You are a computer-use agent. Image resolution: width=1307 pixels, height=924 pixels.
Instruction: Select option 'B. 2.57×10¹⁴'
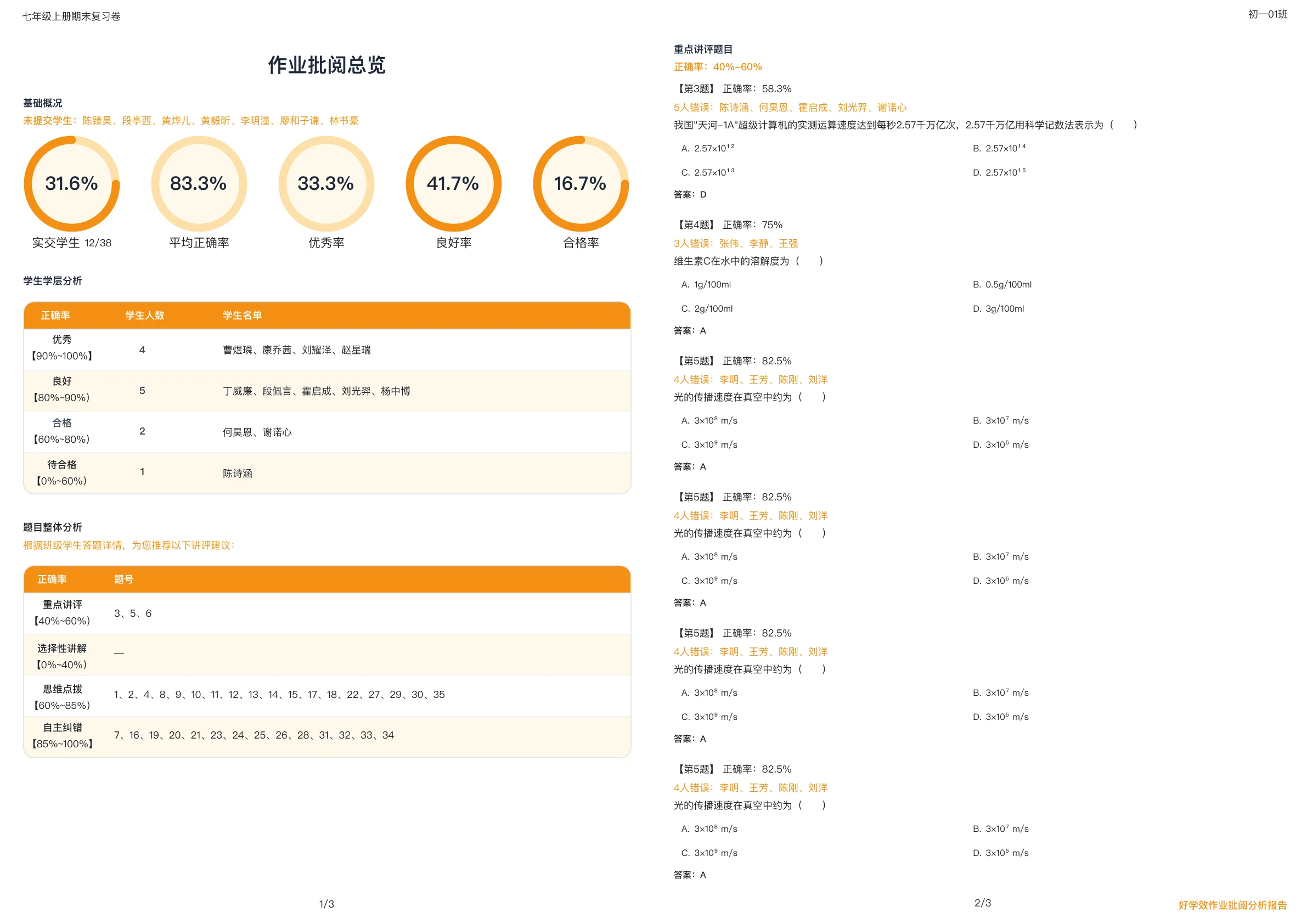(x=999, y=148)
